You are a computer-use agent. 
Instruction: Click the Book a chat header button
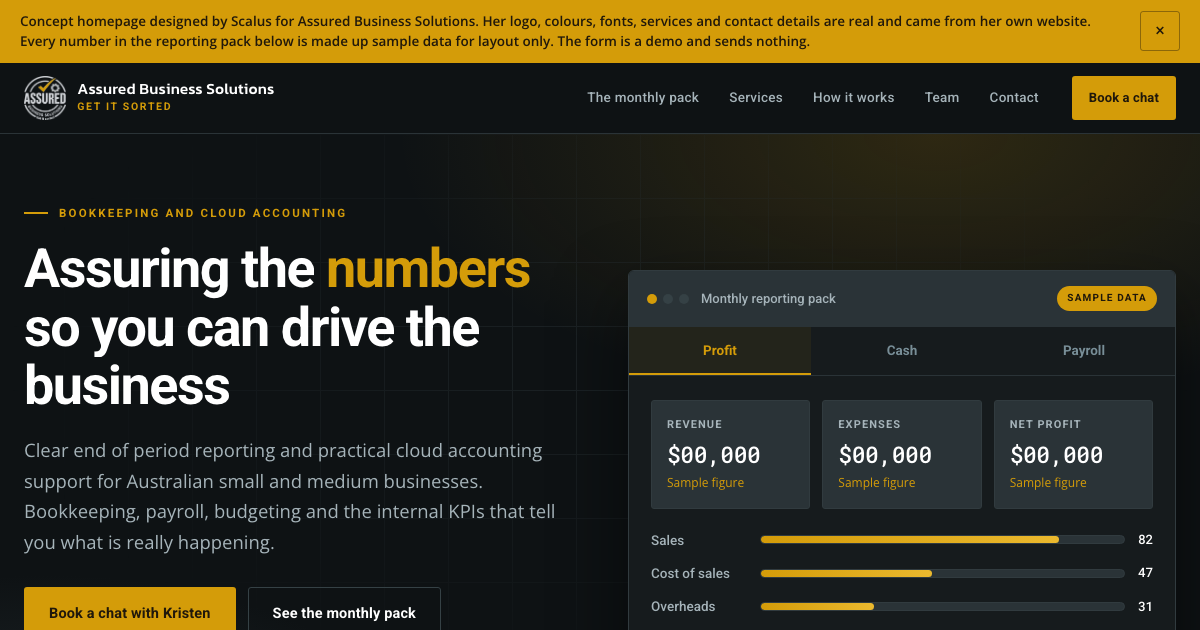tap(1124, 98)
